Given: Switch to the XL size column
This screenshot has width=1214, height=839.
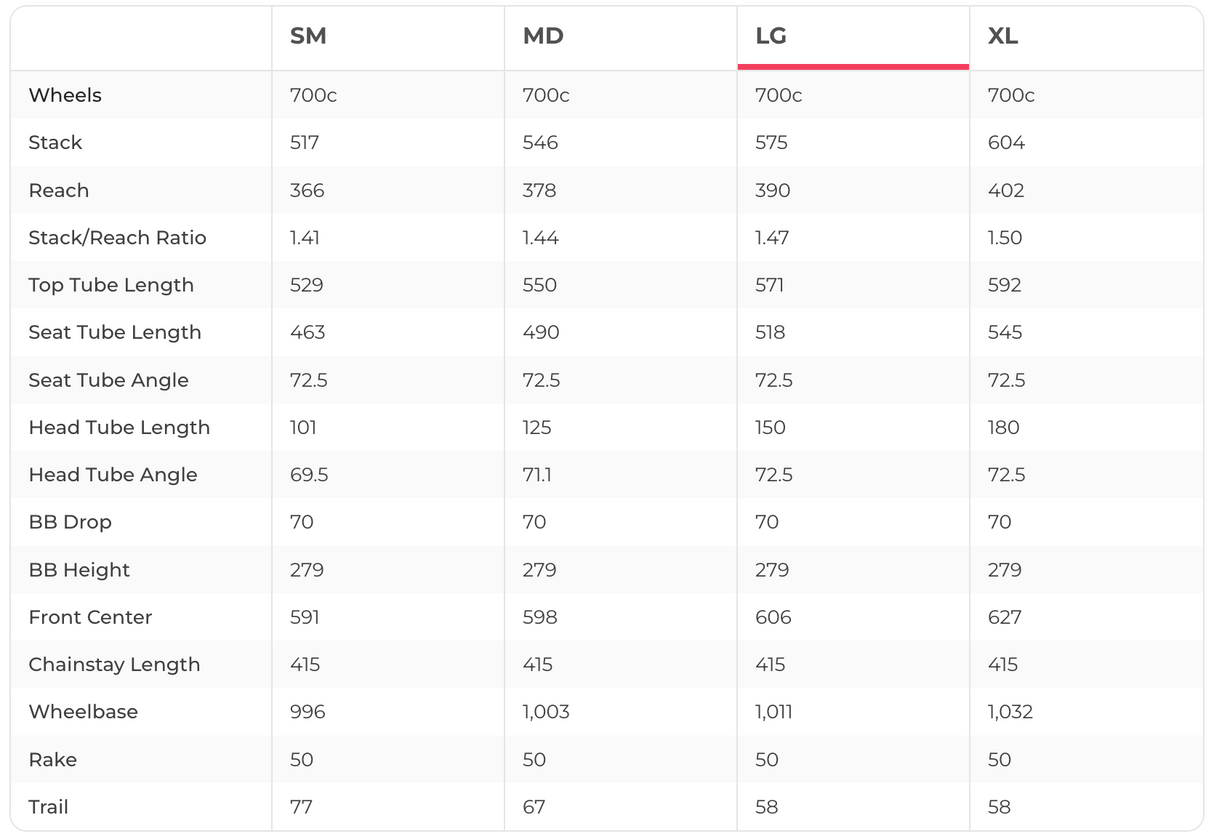Looking at the screenshot, I should (x=1003, y=37).
